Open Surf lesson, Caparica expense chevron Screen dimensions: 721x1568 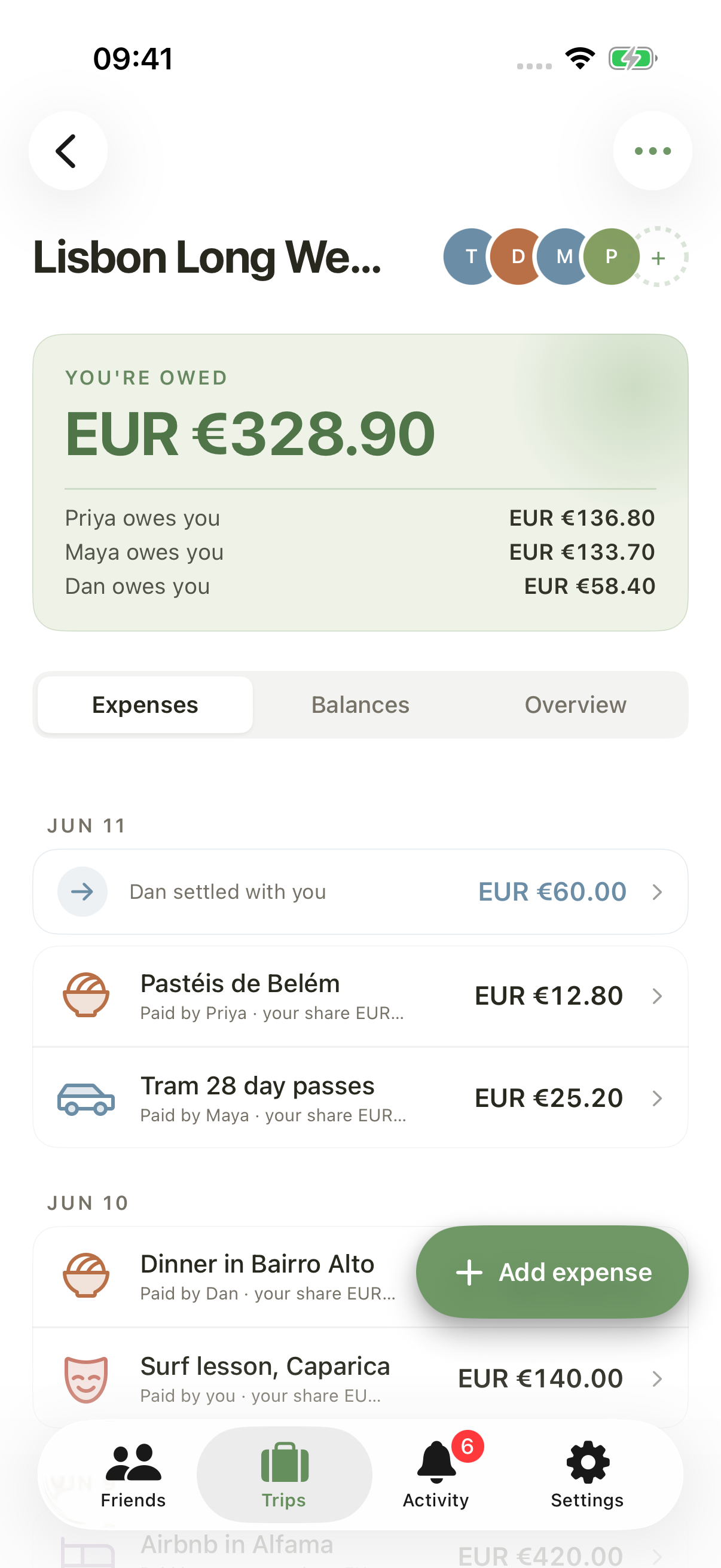[x=657, y=1378]
